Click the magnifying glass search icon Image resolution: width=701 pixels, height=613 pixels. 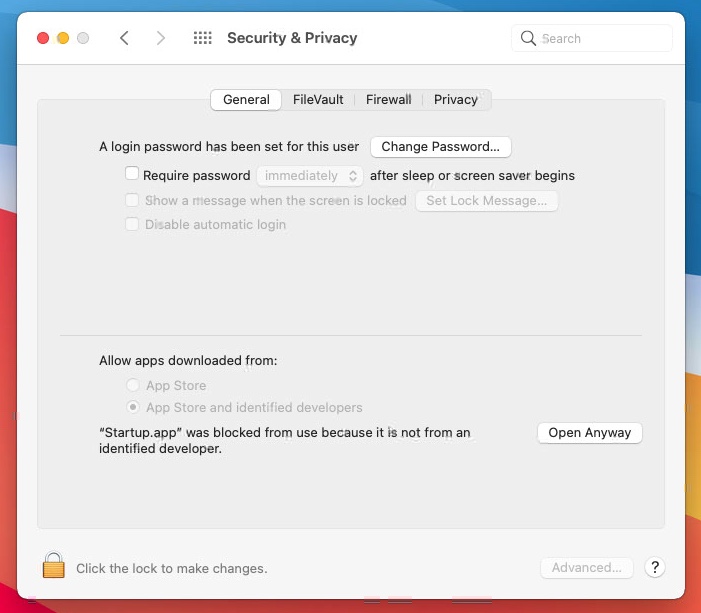point(528,38)
